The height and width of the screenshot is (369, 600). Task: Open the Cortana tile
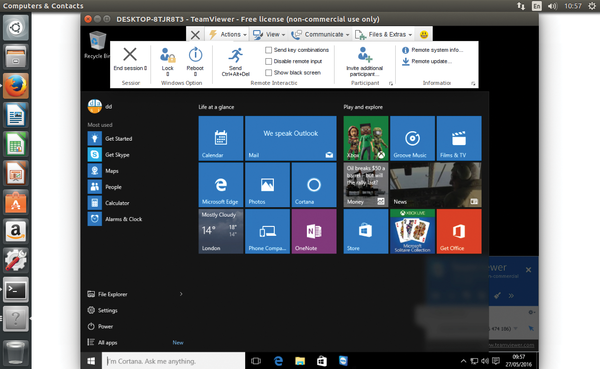[x=314, y=184]
